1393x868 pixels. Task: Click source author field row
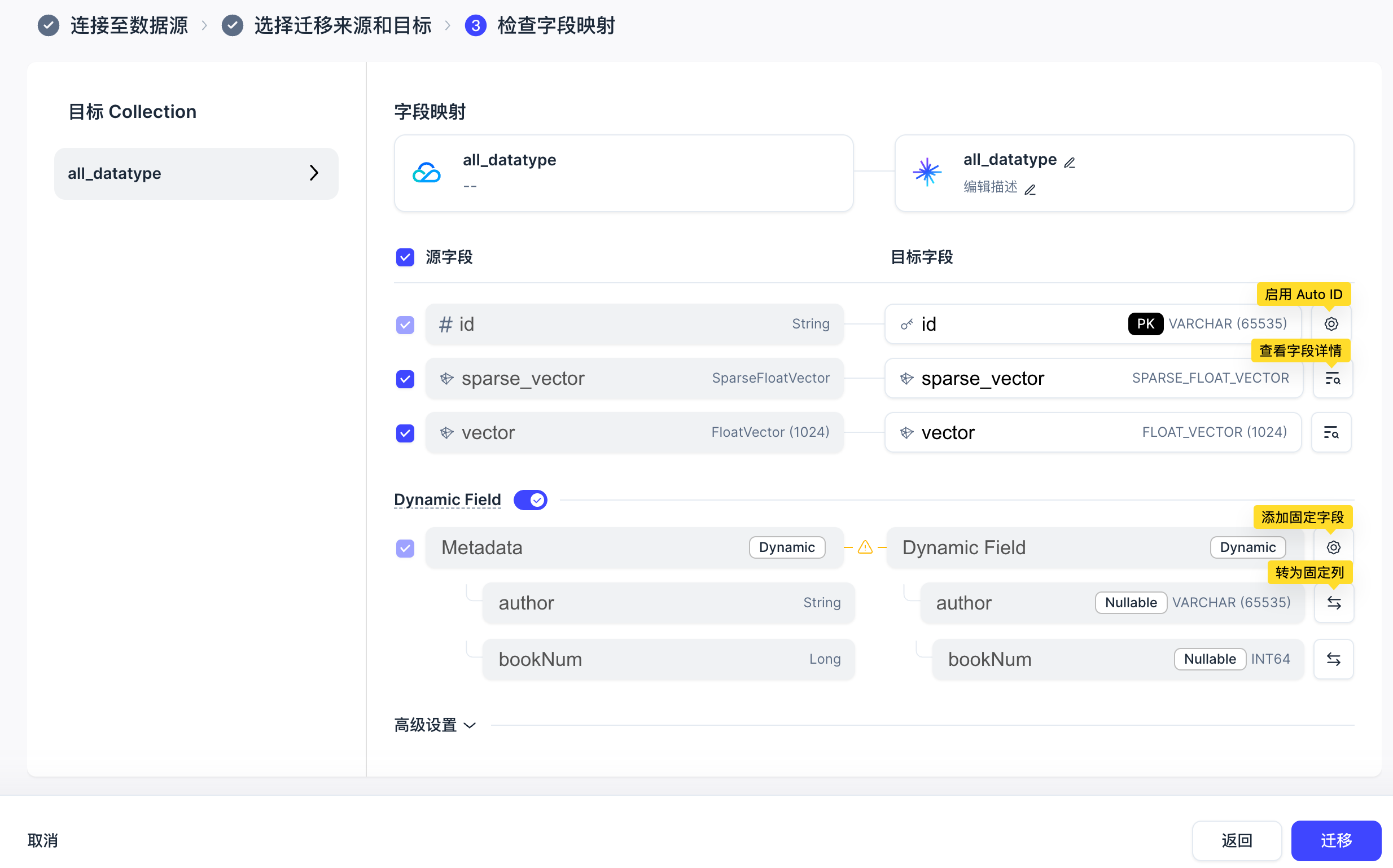click(669, 603)
